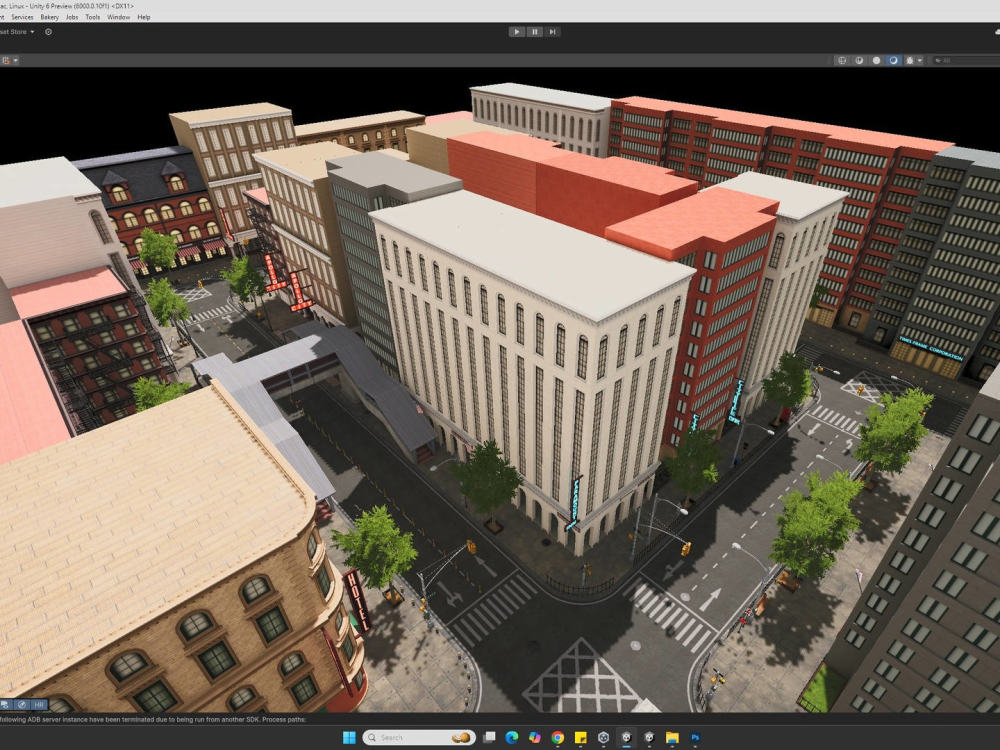
Task: Open Copilot from the taskbar
Action: tap(534, 737)
